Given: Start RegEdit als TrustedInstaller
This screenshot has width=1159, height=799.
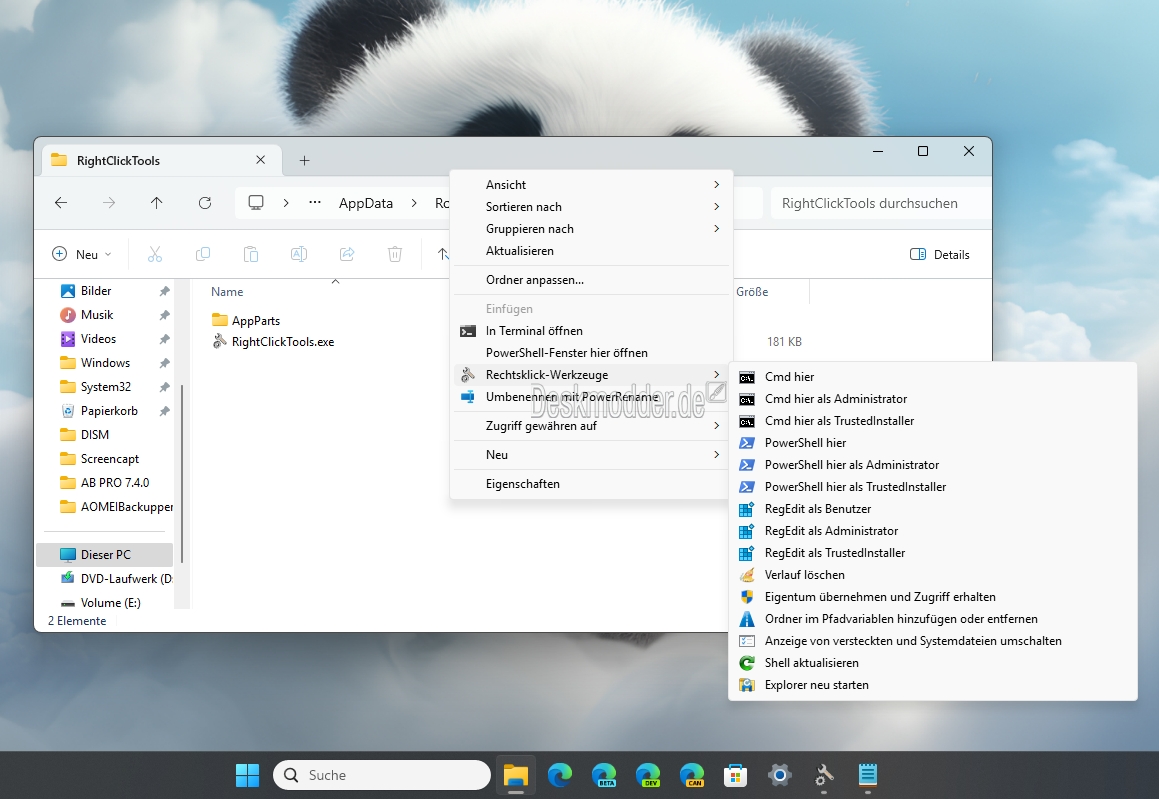Looking at the screenshot, I should coord(933,553).
